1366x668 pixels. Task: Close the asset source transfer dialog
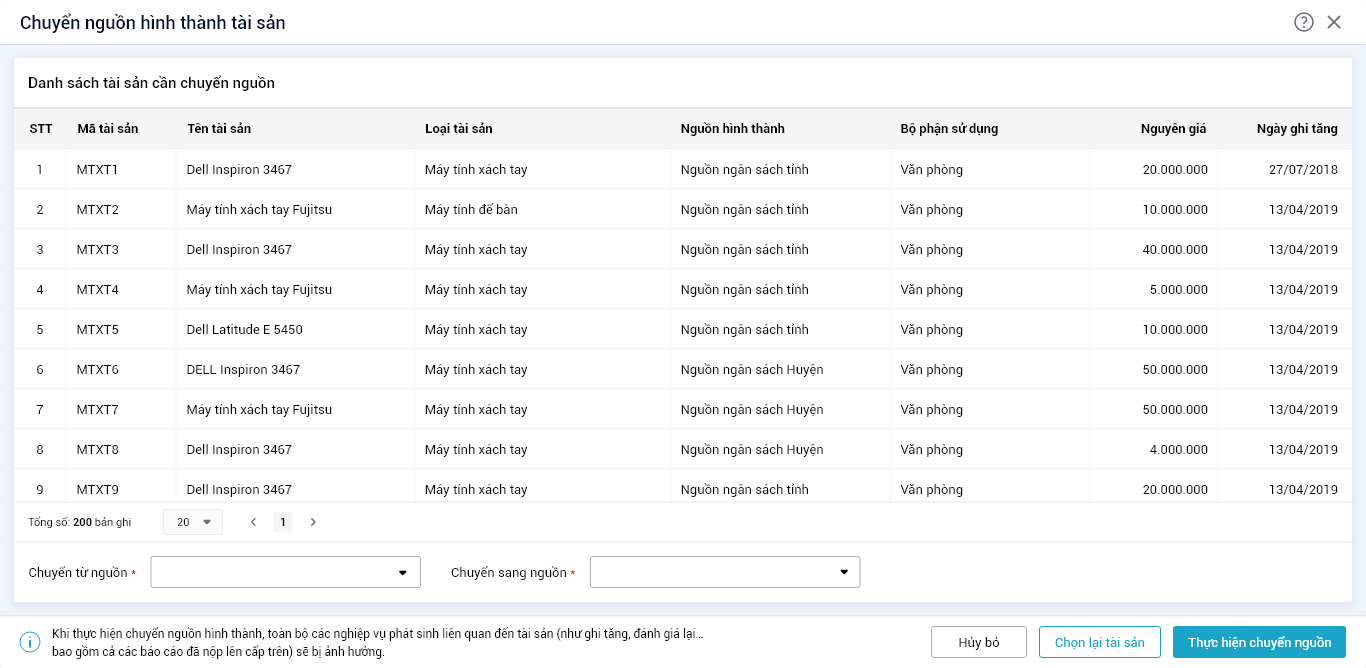coord(1334,22)
